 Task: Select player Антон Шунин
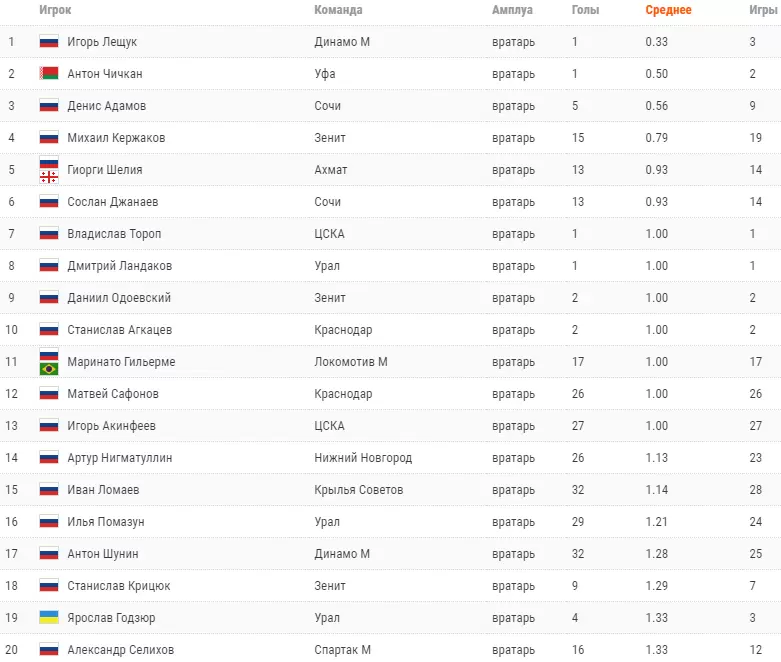pyautogui.click(x=103, y=554)
